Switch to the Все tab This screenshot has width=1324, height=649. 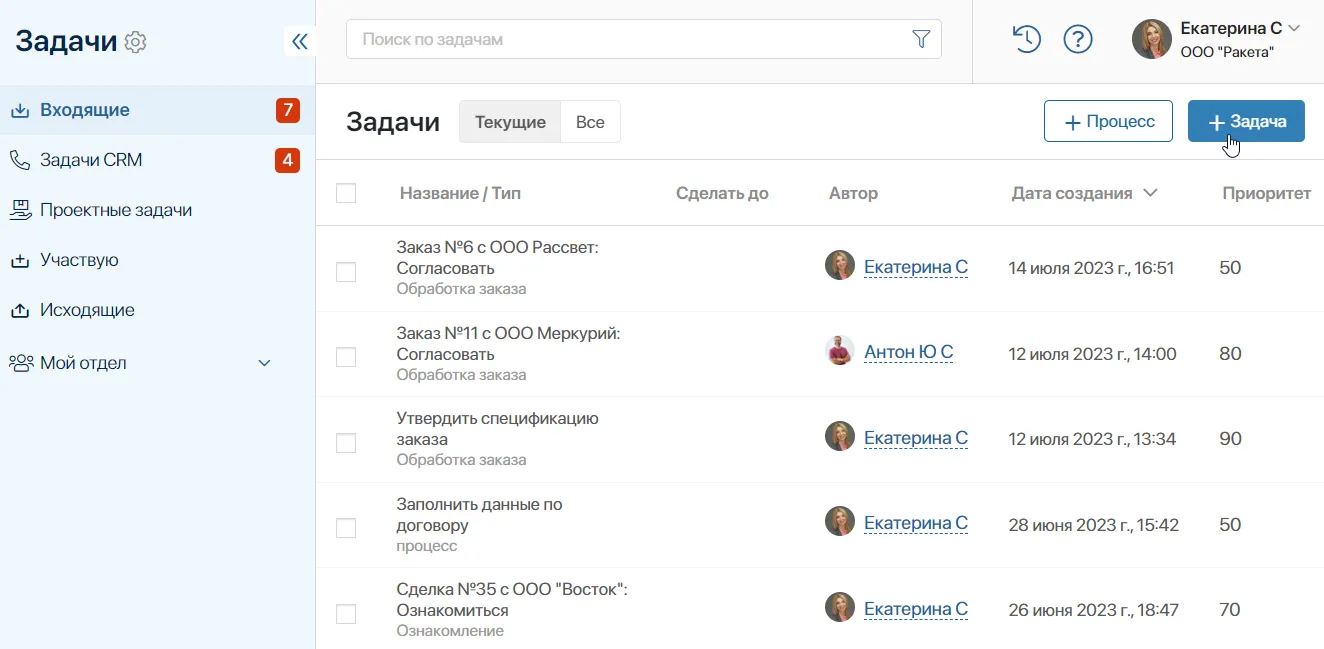pyautogui.click(x=590, y=121)
